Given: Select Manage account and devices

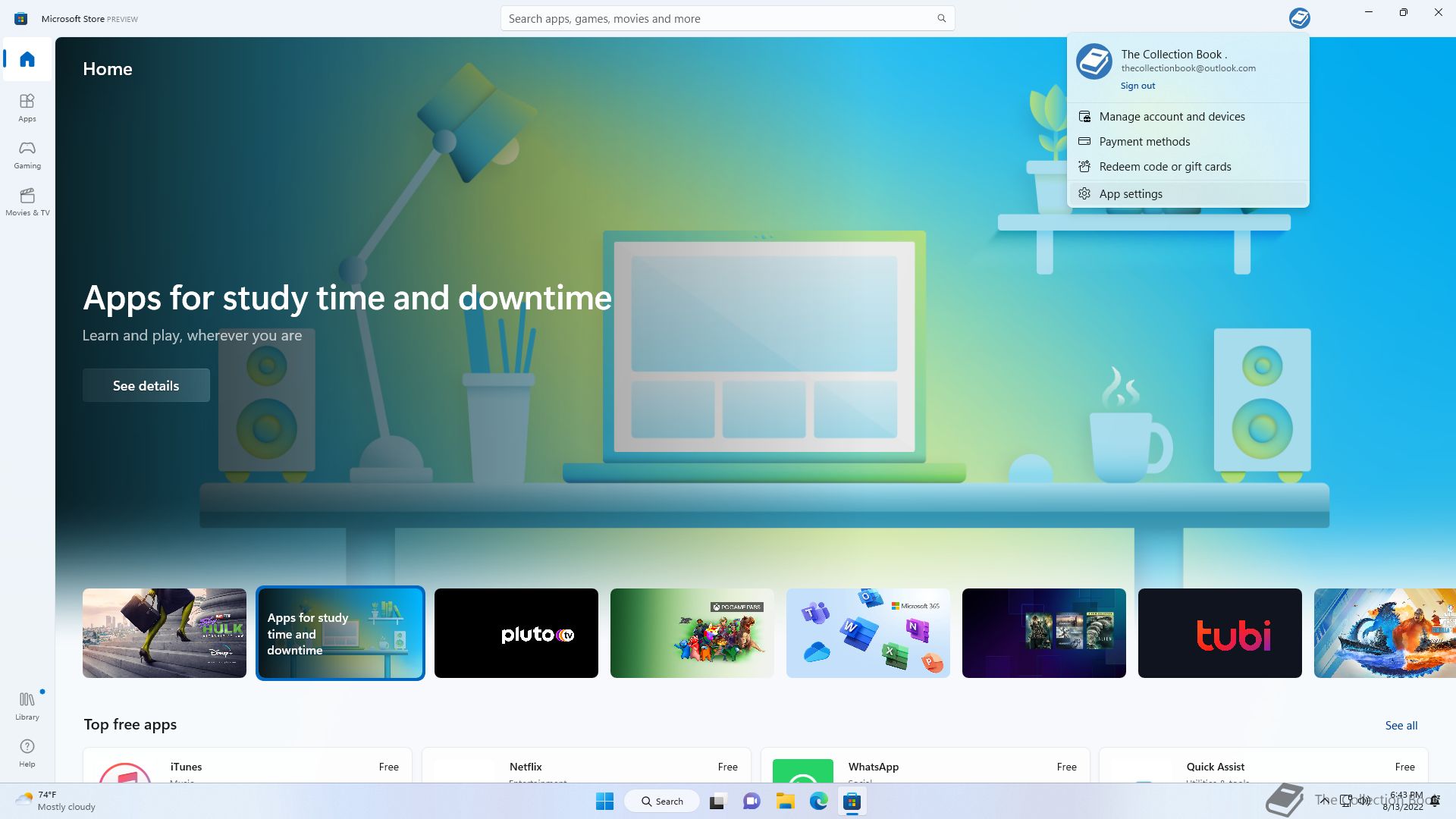Looking at the screenshot, I should click(x=1188, y=117).
